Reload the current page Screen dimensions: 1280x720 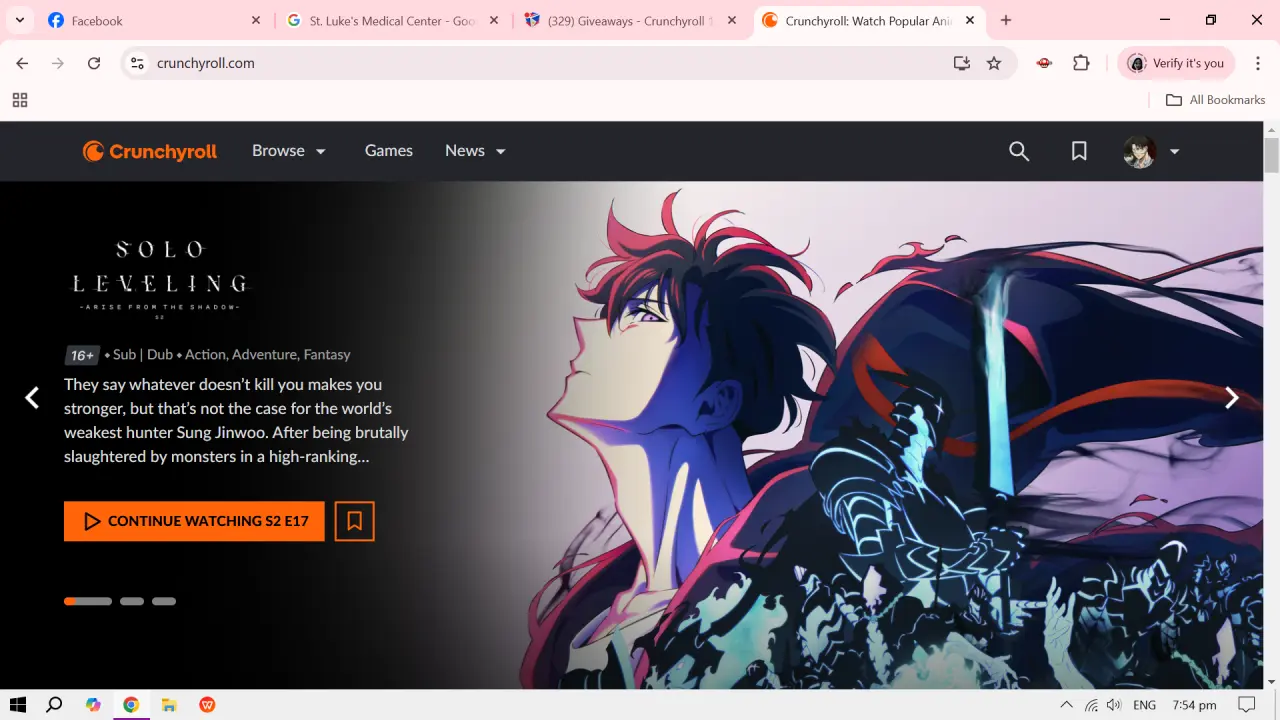coord(94,63)
